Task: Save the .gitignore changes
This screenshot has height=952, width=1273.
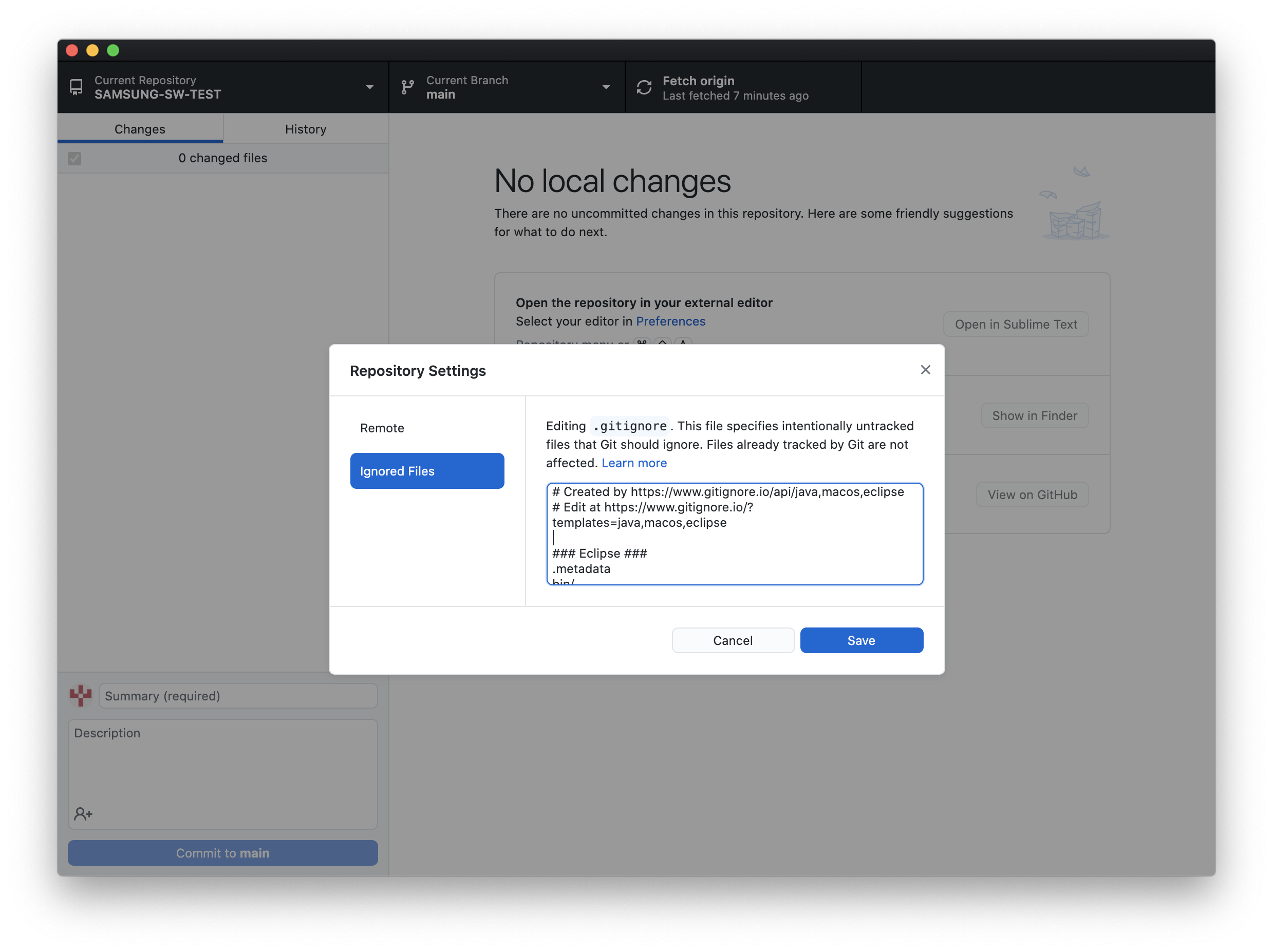Action: coord(861,640)
